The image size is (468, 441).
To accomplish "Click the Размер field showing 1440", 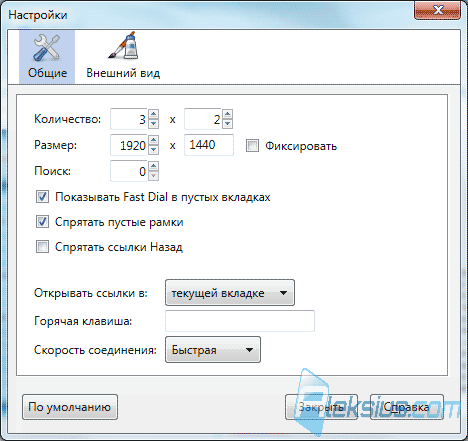I will pyautogui.click(x=209, y=145).
